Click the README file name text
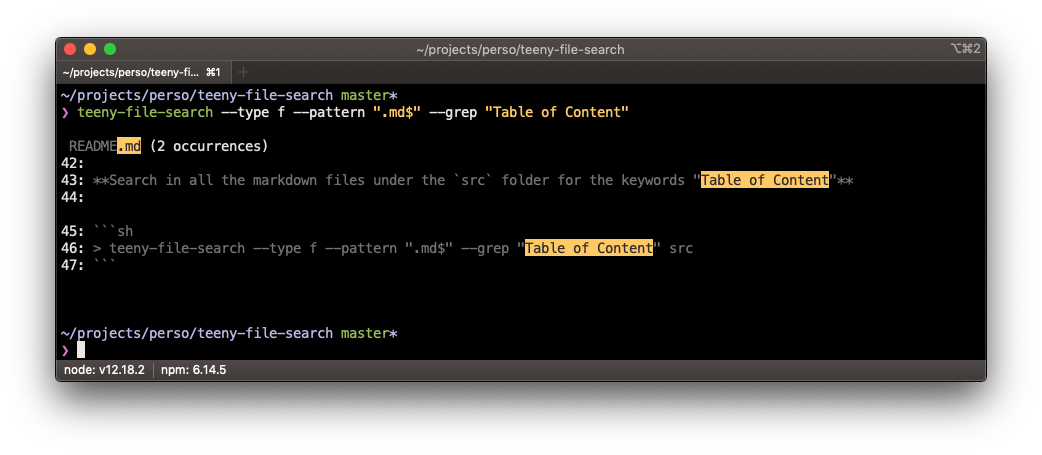The width and height of the screenshot is (1042, 455). (x=93, y=146)
